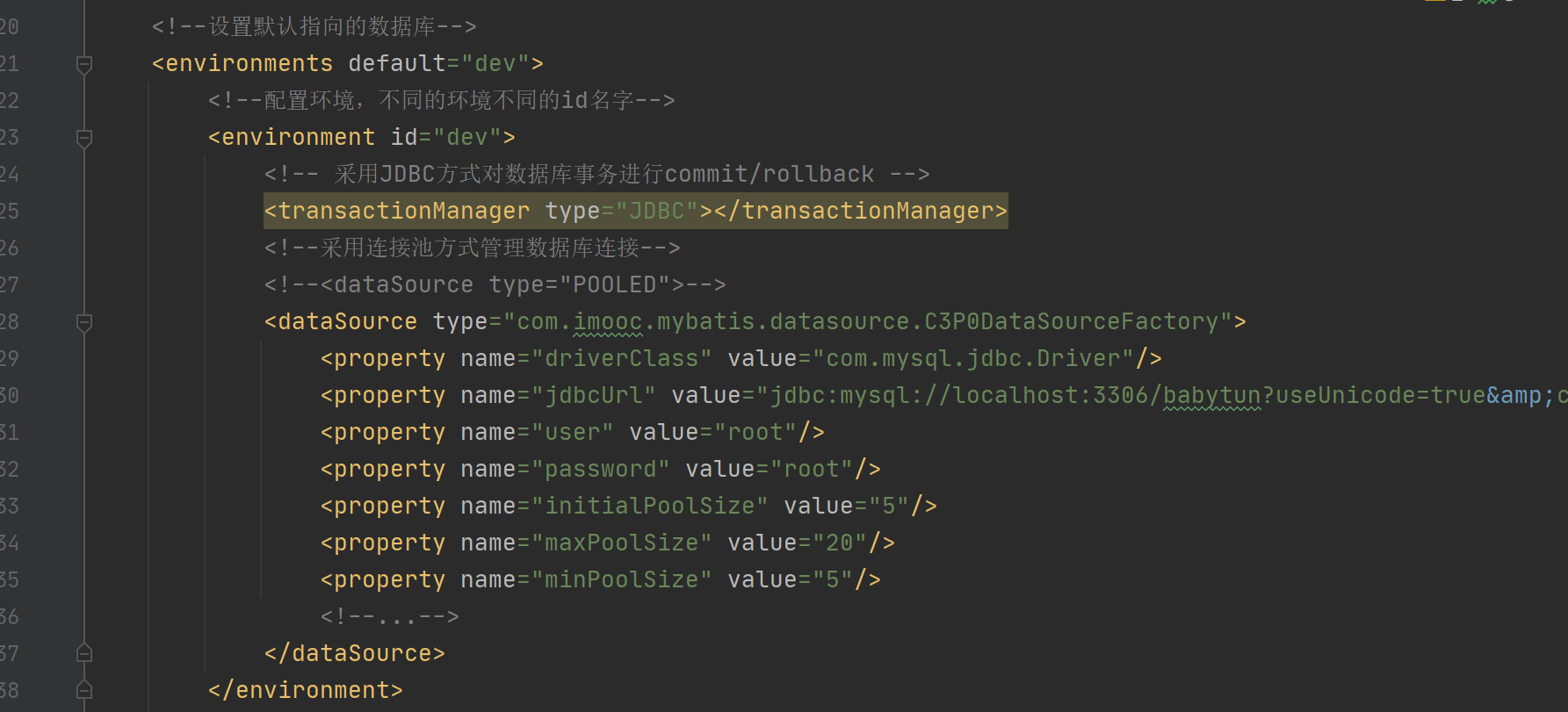Click the comment 配置环境，不同的环境不同的id名字
Viewport: 1568px width, 712px height.
pos(441,100)
